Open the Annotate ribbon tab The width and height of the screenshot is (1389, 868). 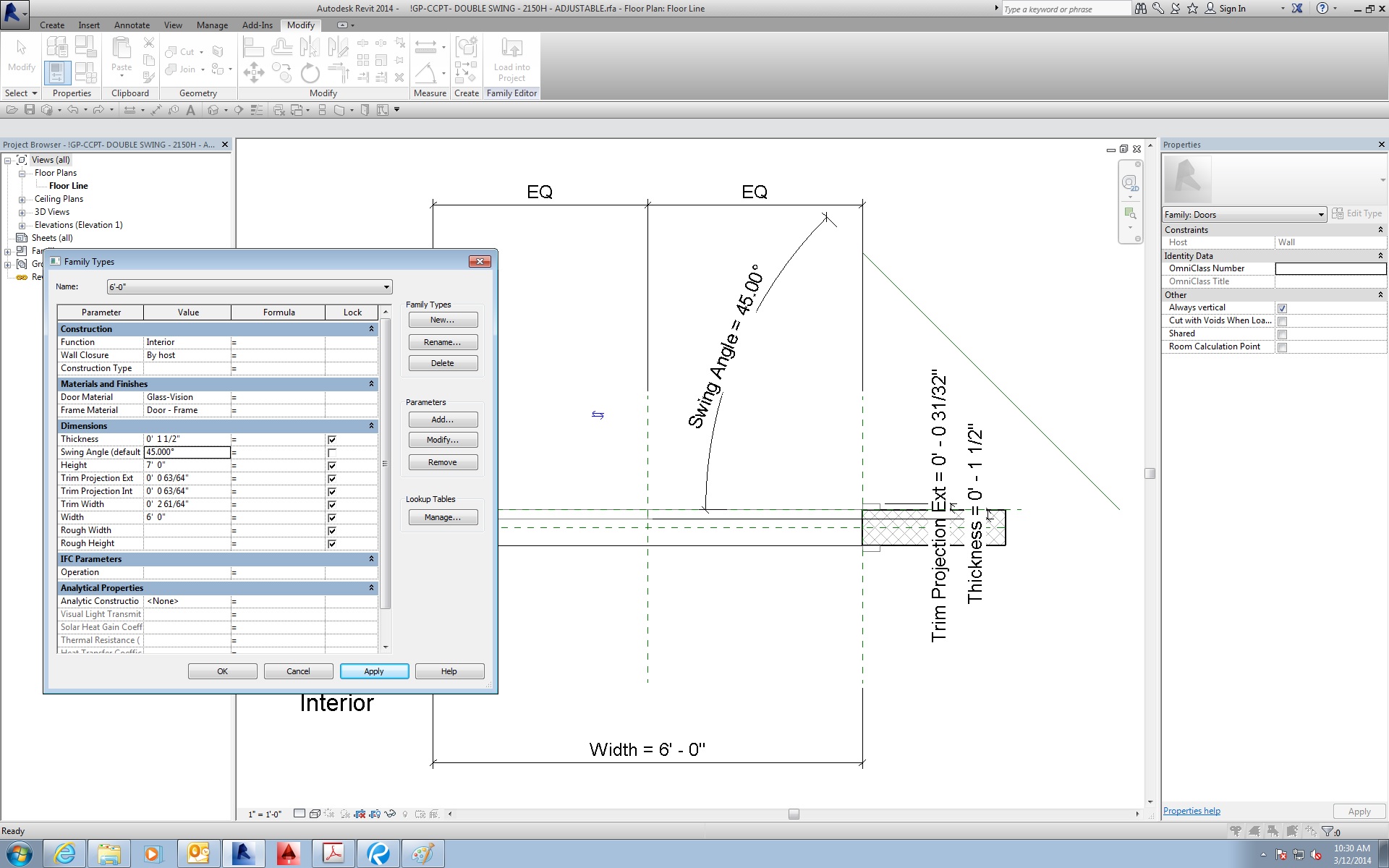(x=132, y=25)
